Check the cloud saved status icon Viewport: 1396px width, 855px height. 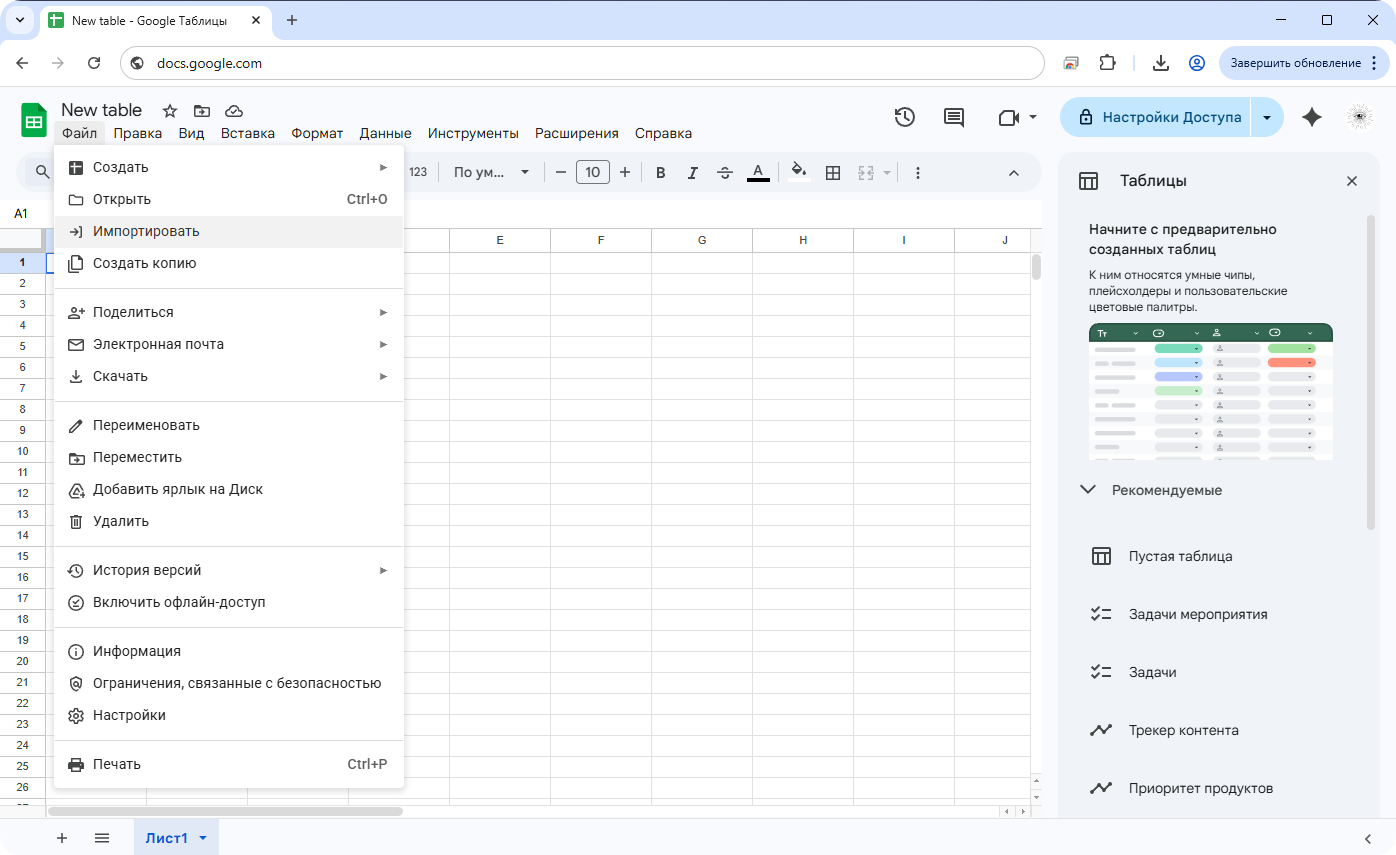[x=234, y=111]
